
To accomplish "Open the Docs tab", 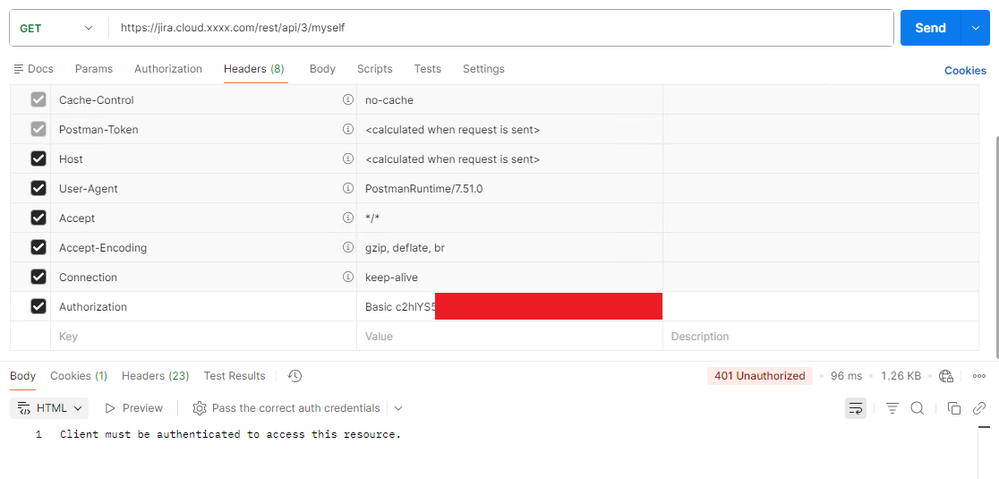I will [34, 69].
